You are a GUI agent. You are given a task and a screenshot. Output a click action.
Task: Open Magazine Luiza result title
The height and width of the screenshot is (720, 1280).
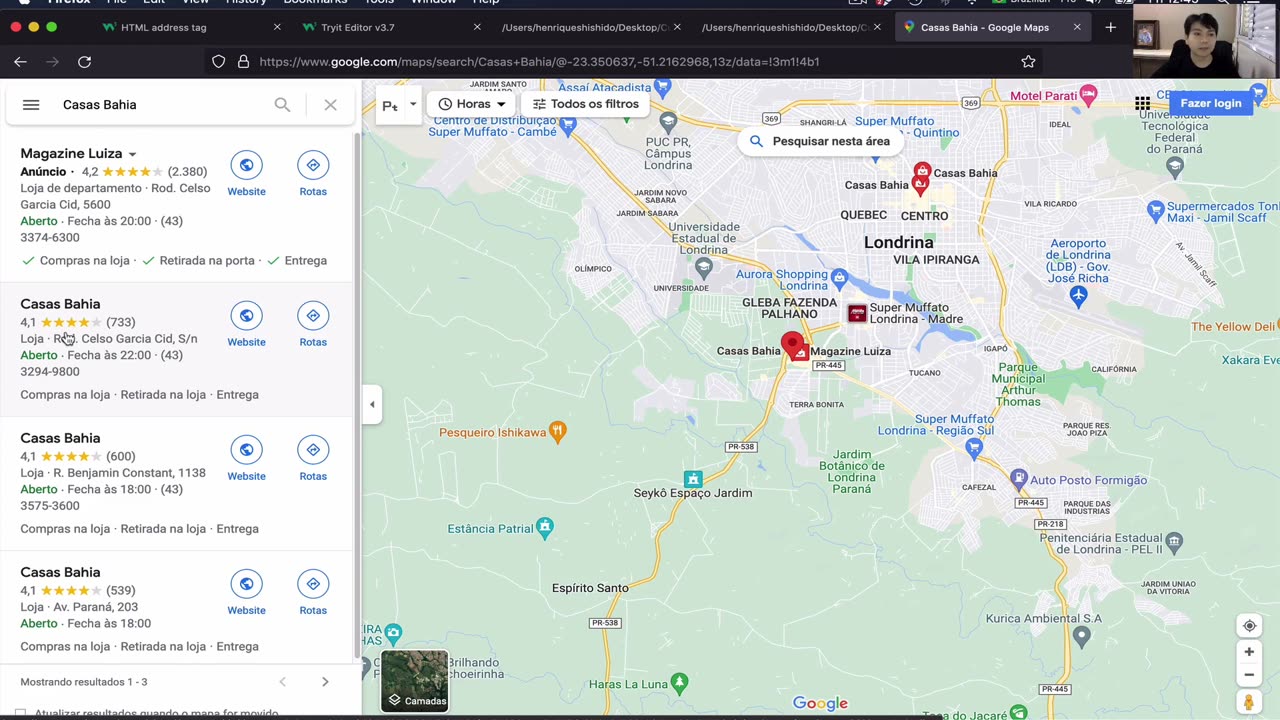(x=71, y=154)
